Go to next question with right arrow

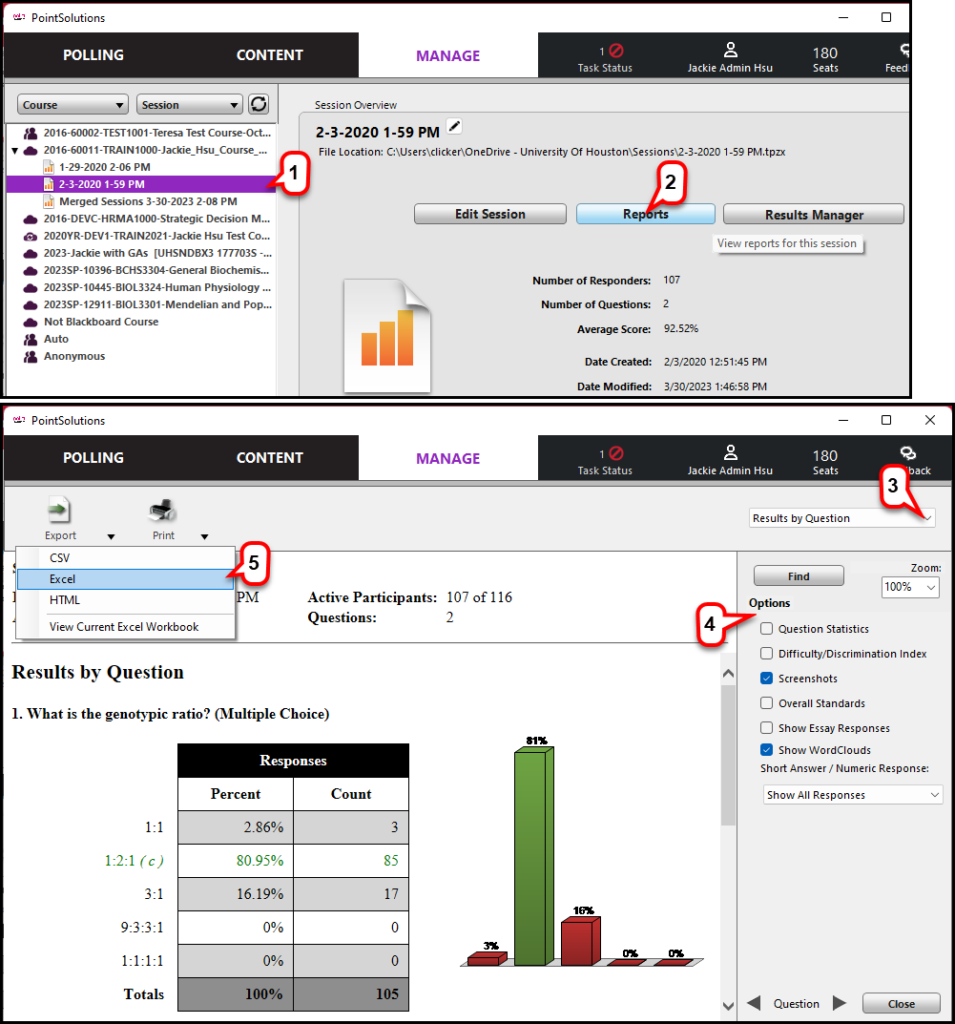pyautogui.click(x=840, y=1003)
